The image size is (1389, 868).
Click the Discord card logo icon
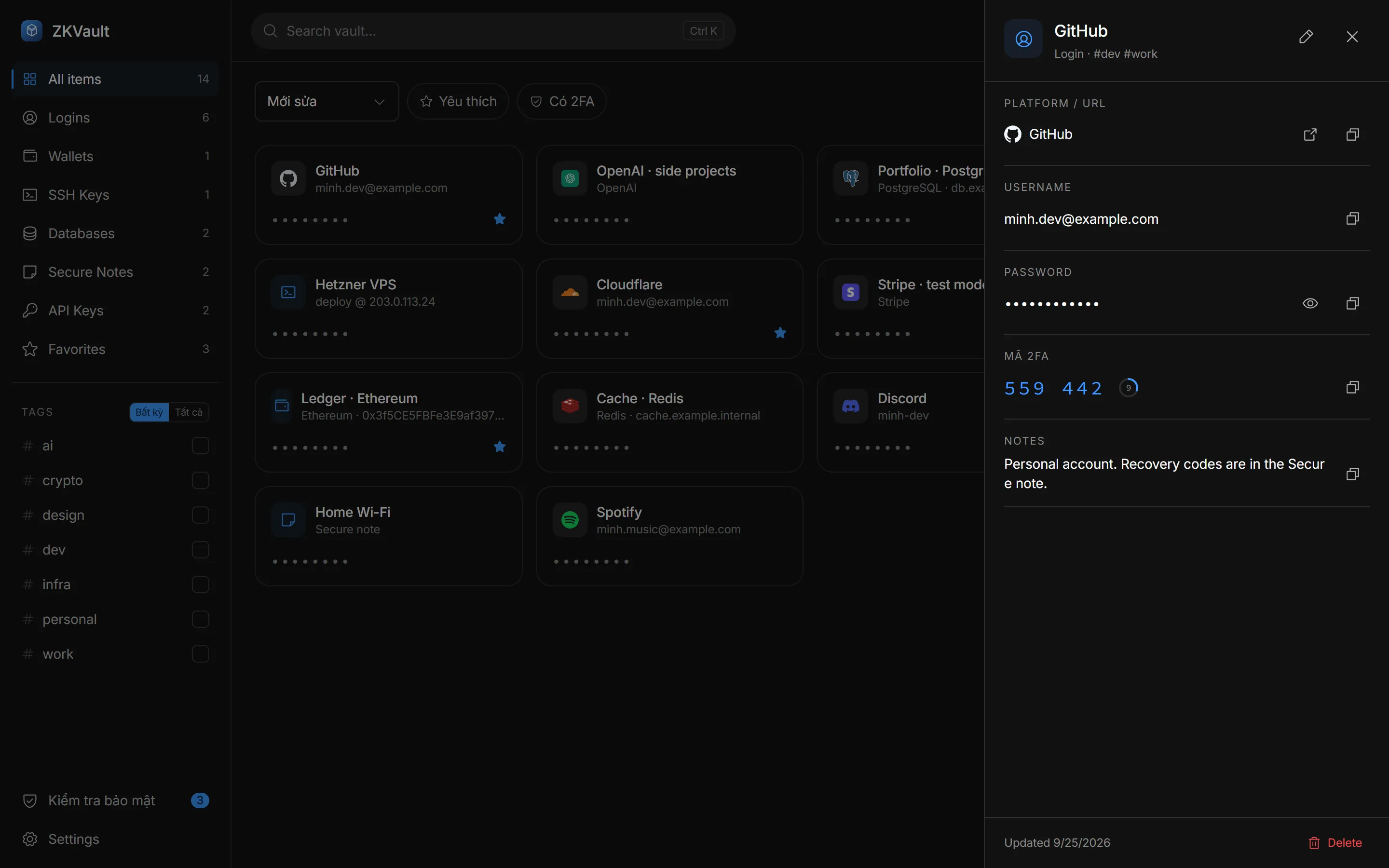(x=851, y=406)
